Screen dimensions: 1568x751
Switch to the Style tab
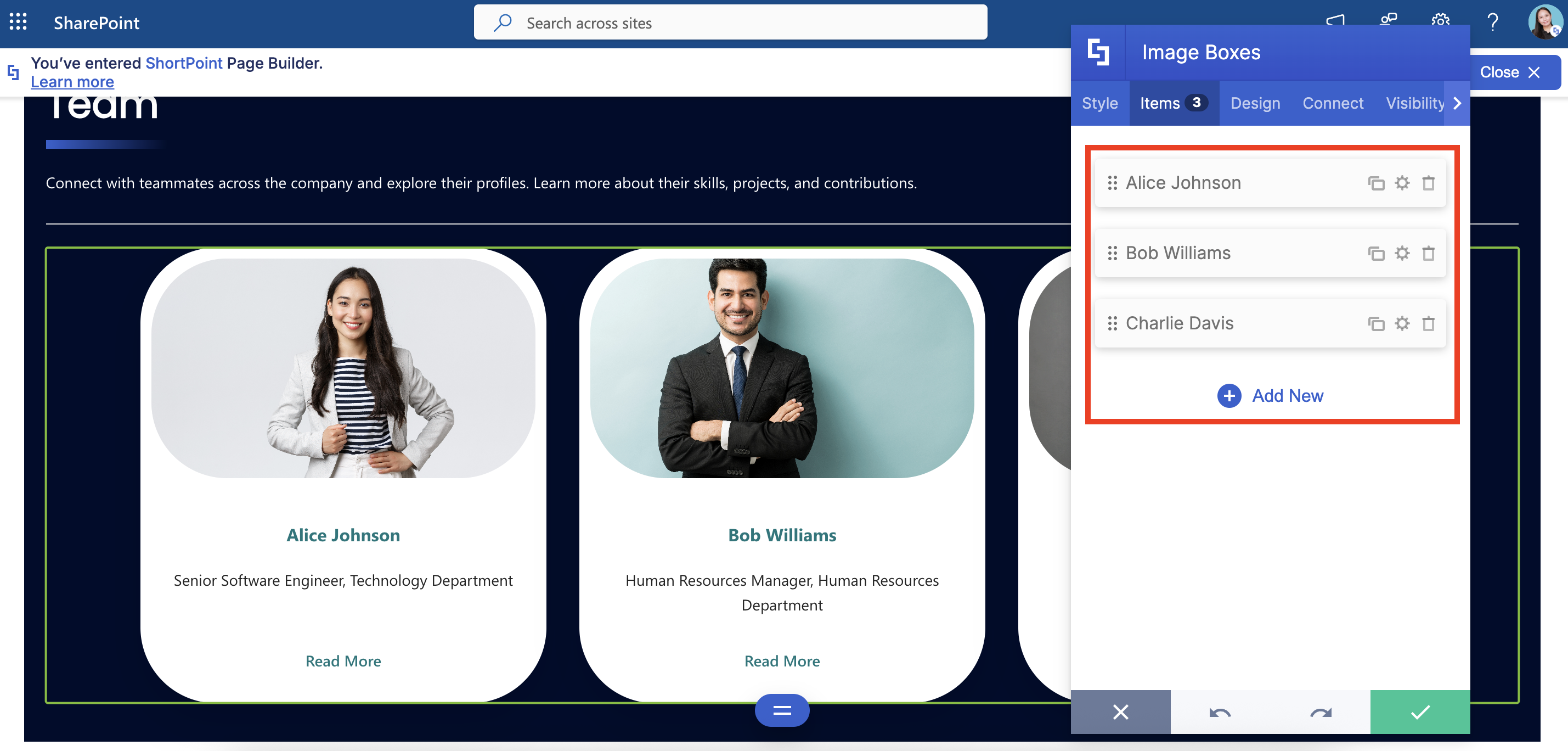point(1099,103)
